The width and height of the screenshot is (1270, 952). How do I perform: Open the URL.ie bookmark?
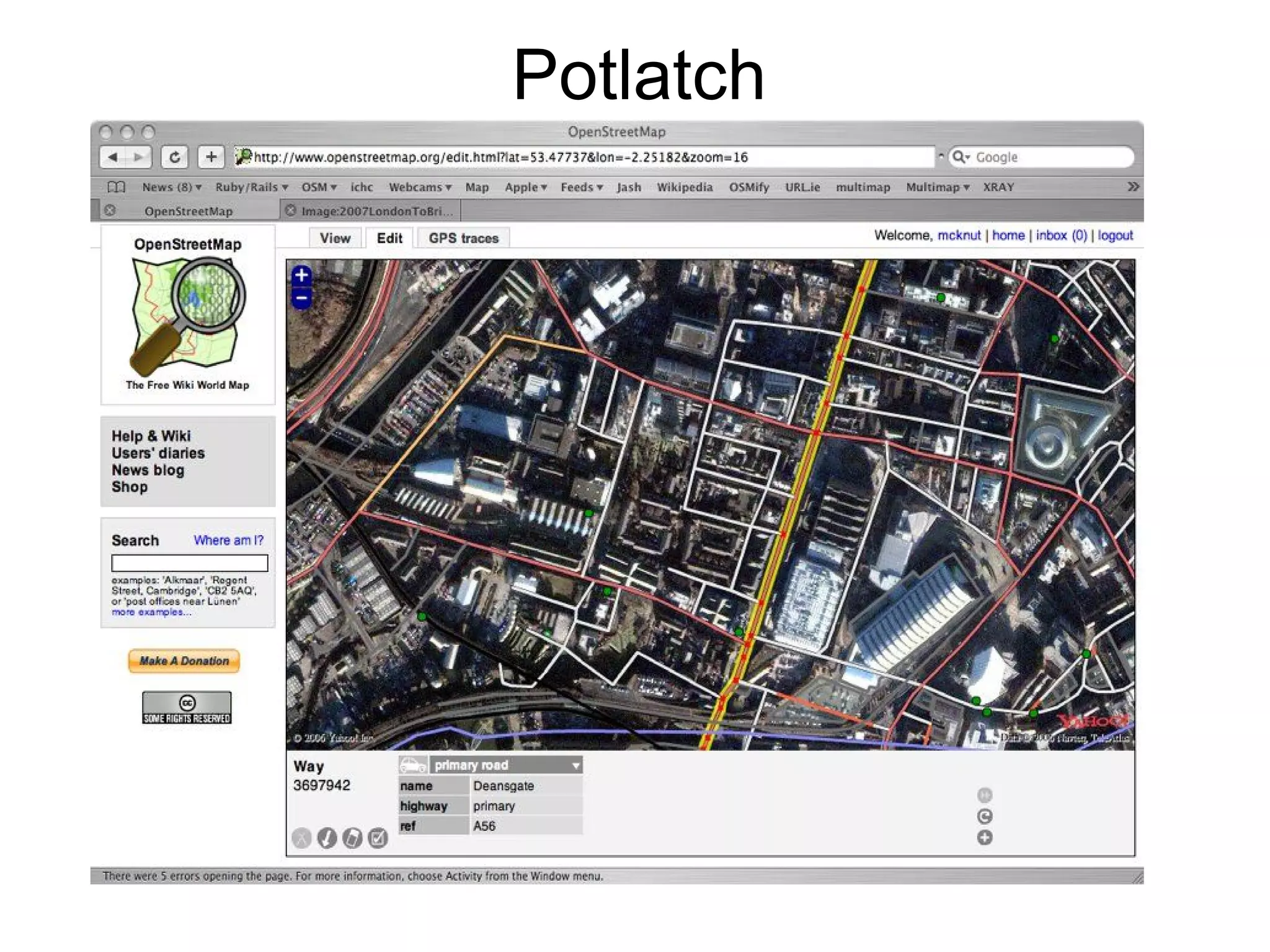coord(802,187)
